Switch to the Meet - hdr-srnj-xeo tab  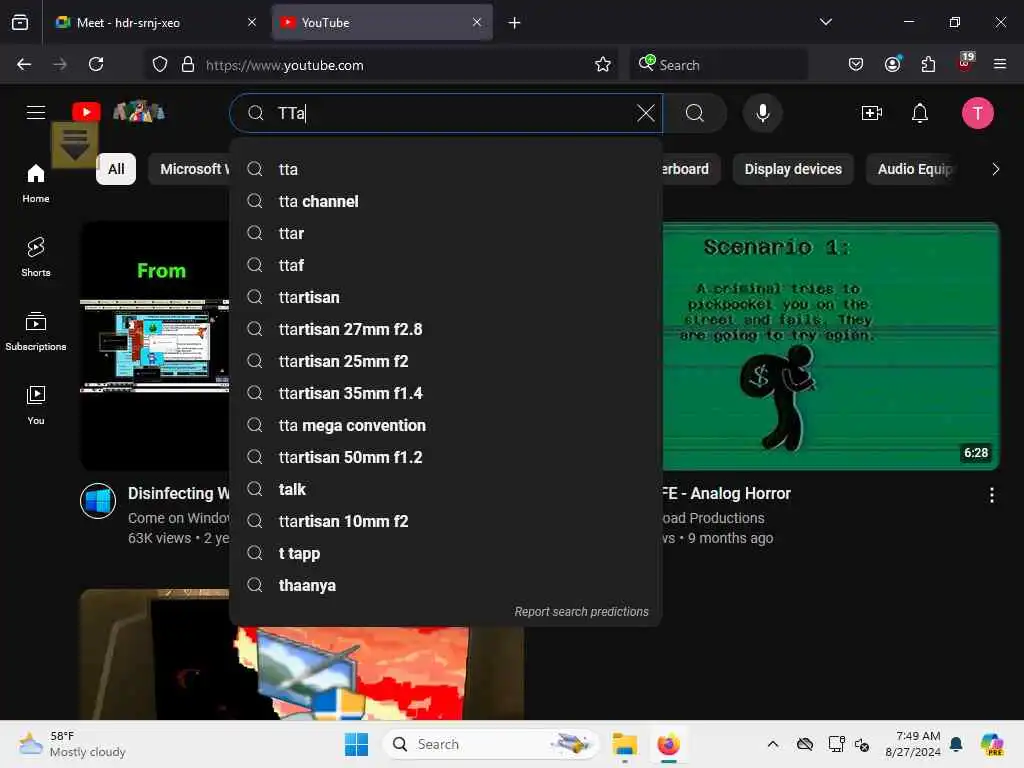154,22
